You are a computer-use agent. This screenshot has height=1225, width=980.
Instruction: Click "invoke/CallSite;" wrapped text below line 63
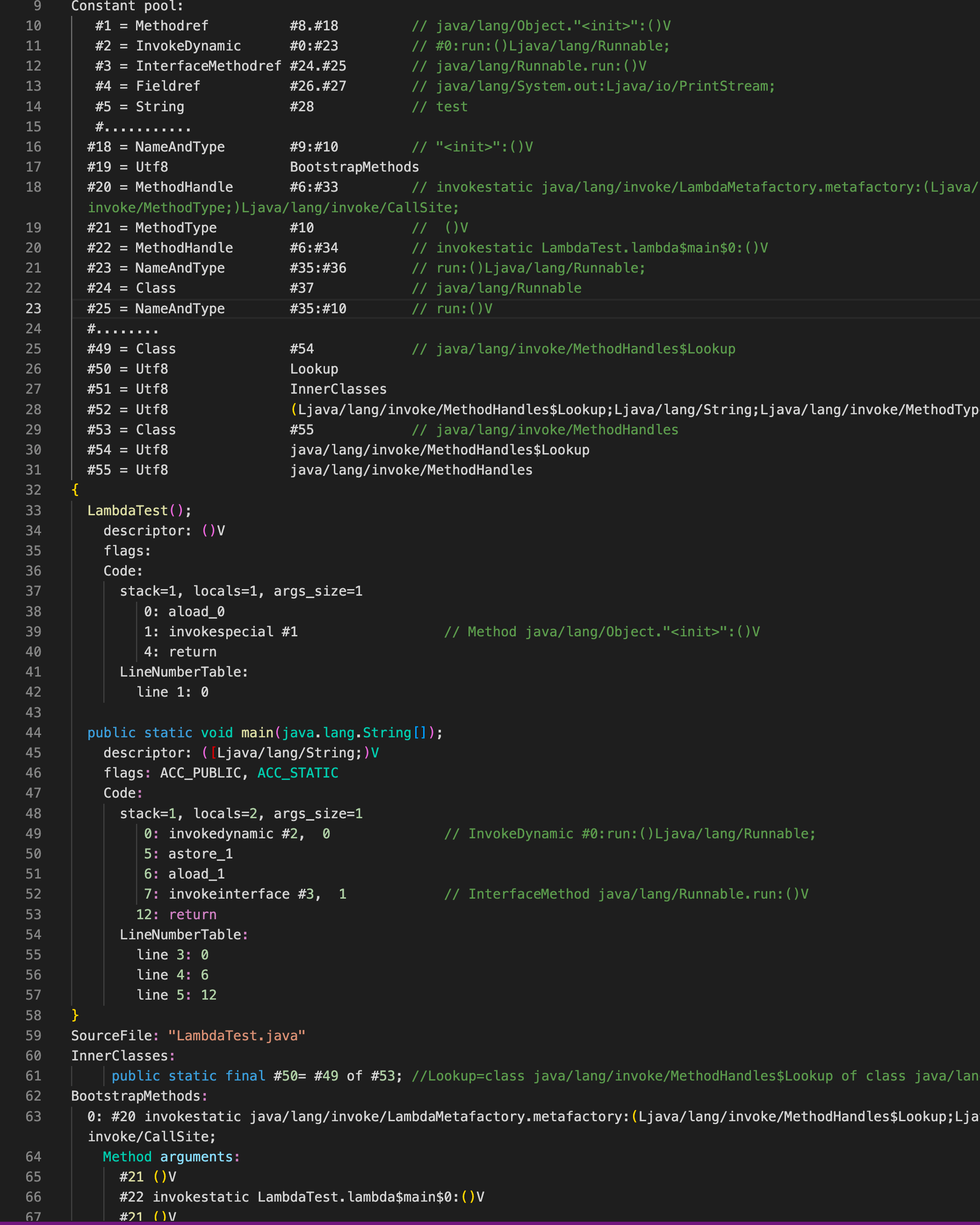[x=151, y=1136]
